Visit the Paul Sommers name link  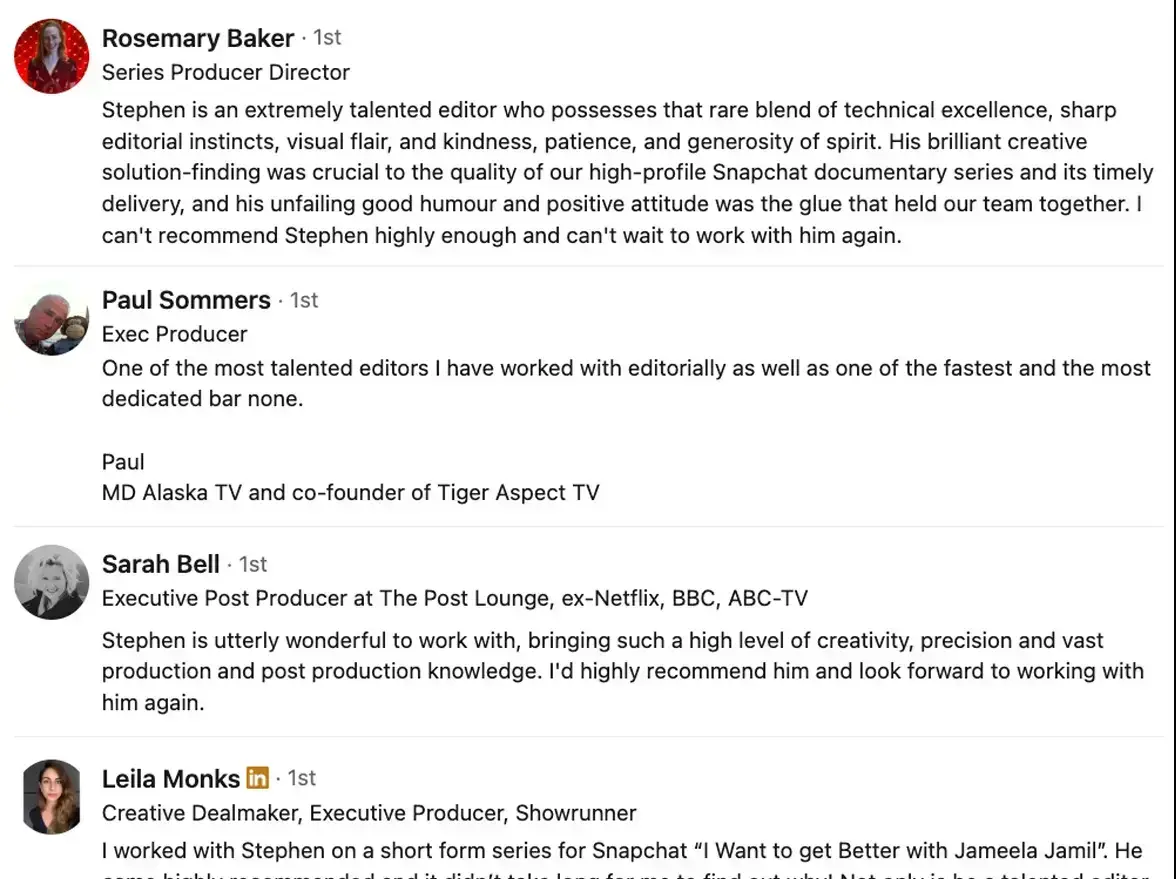pos(186,300)
